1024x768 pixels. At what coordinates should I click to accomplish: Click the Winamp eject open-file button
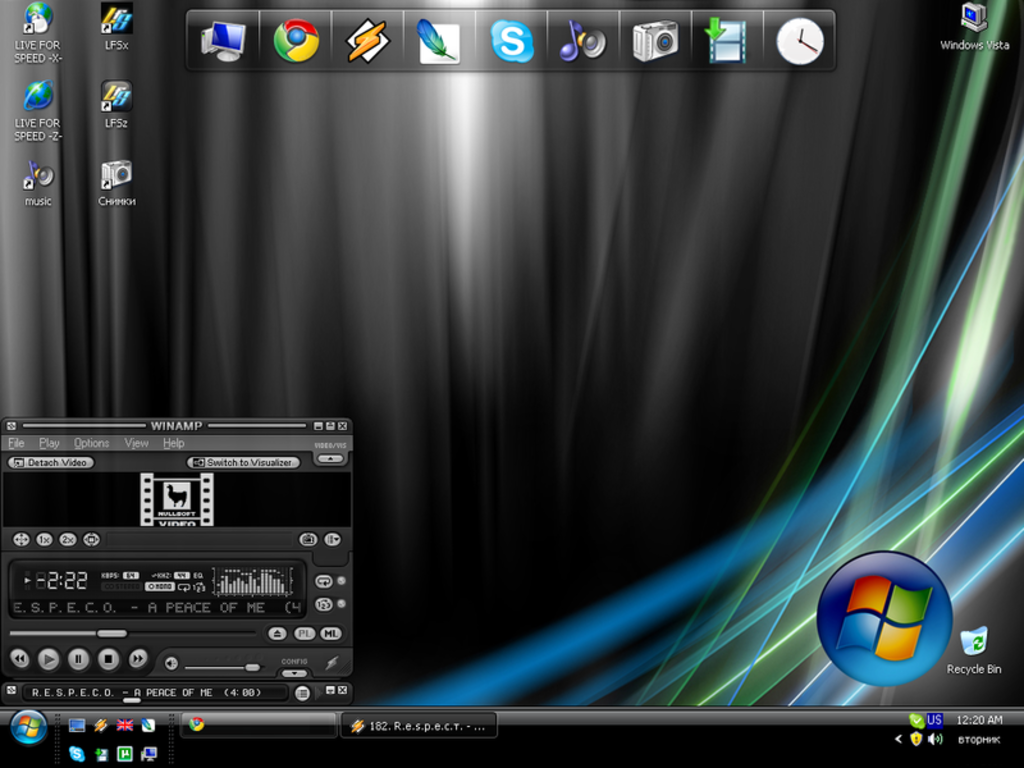coord(278,633)
